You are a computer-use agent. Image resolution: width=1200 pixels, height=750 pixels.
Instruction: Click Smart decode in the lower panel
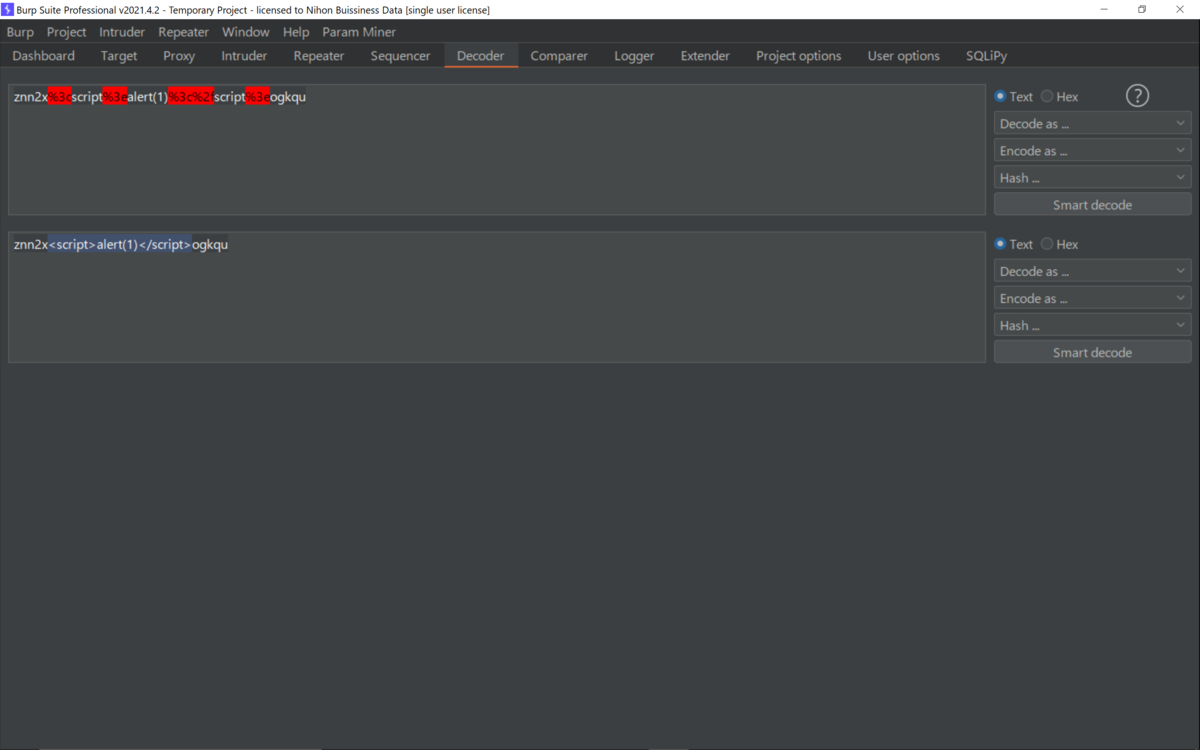tap(1092, 352)
